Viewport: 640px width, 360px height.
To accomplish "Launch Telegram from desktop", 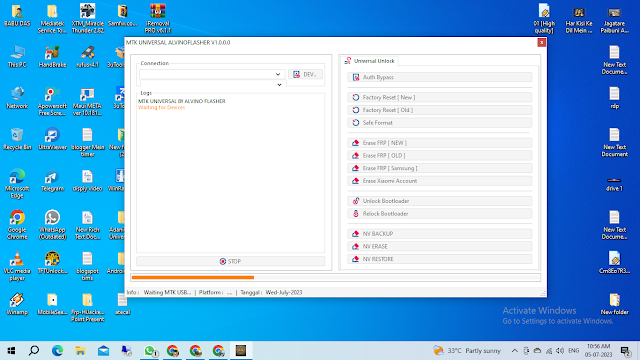I will click(52, 181).
